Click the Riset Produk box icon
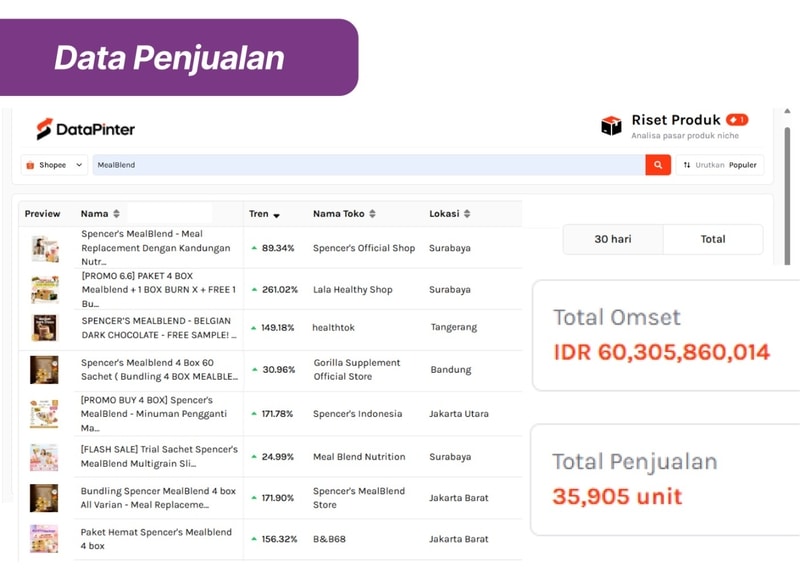This screenshot has width=800, height=578. pyautogui.click(x=611, y=126)
